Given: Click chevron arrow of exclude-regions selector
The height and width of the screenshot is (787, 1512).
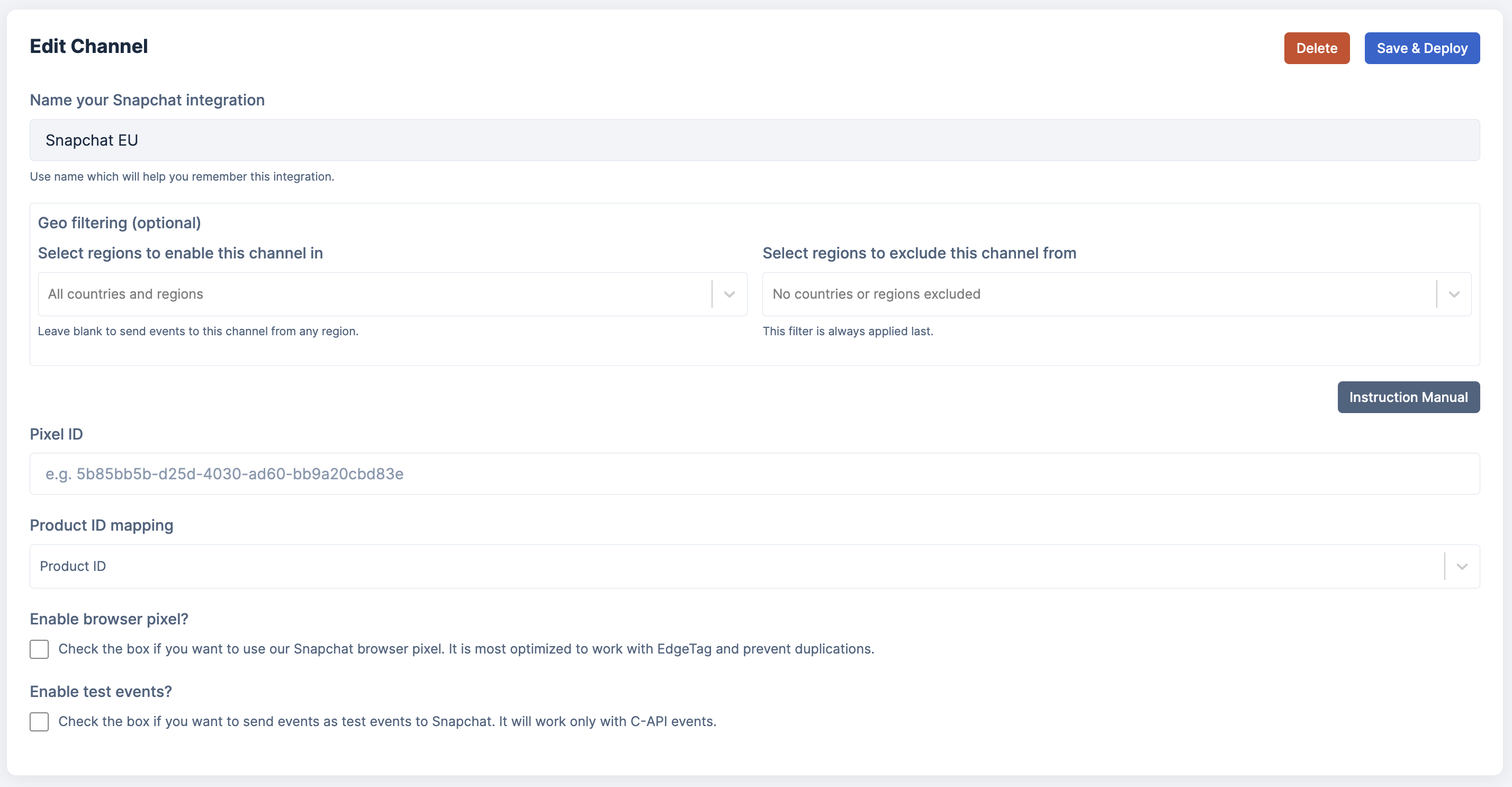Looking at the screenshot, I should point(1453,294).
